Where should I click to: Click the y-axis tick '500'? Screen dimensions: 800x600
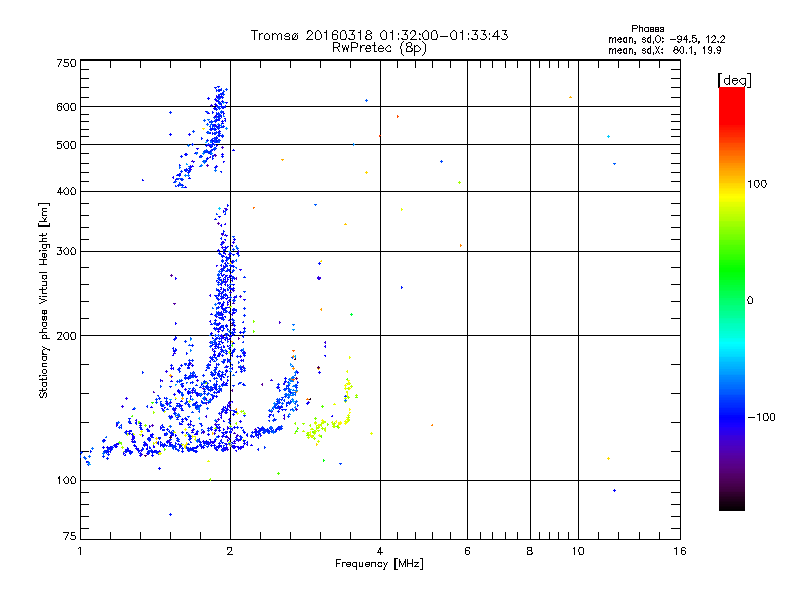coord(66,145)
